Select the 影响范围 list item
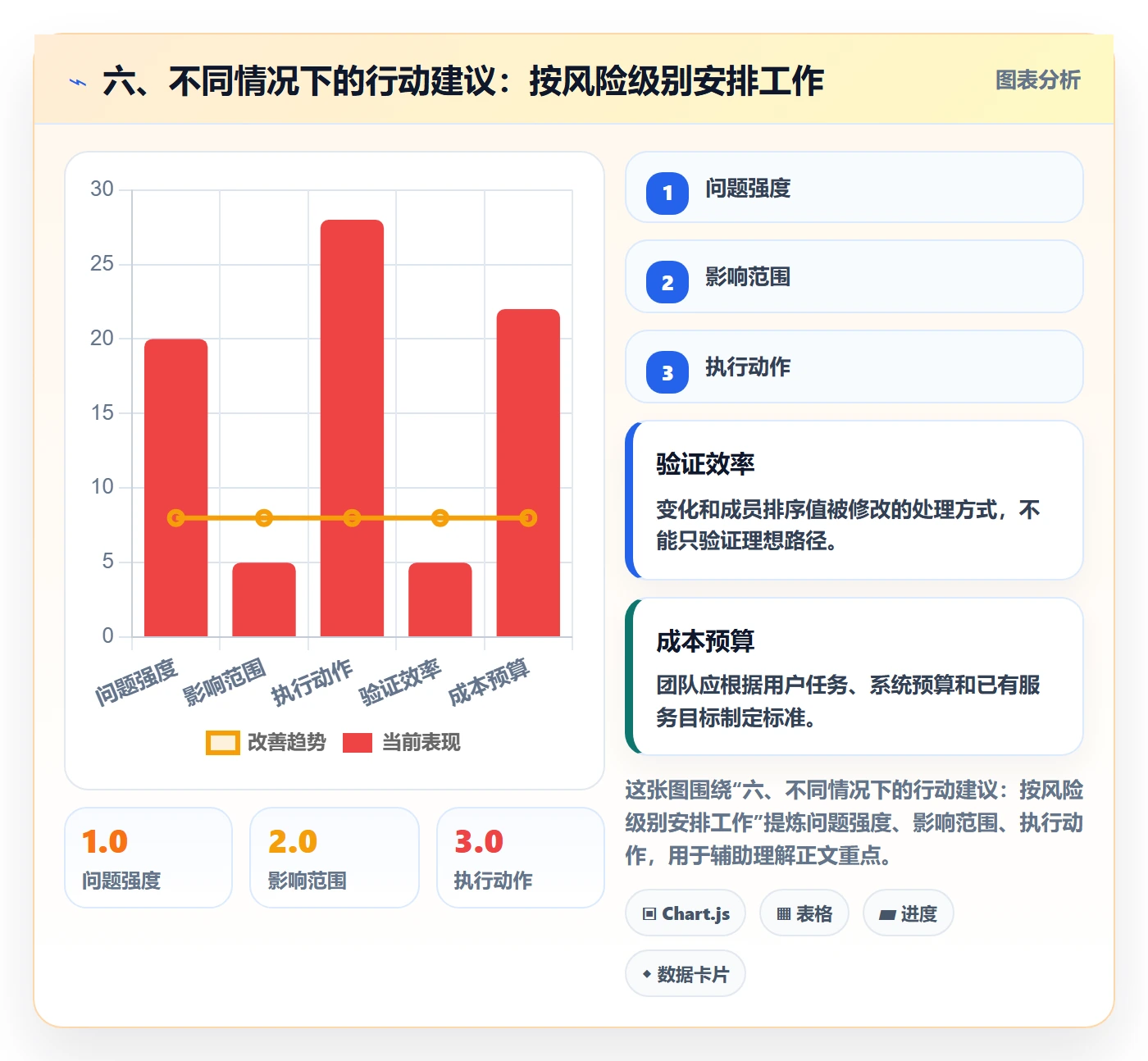The width and height of the screenshot is (1148, 1061). coord(854,276)
